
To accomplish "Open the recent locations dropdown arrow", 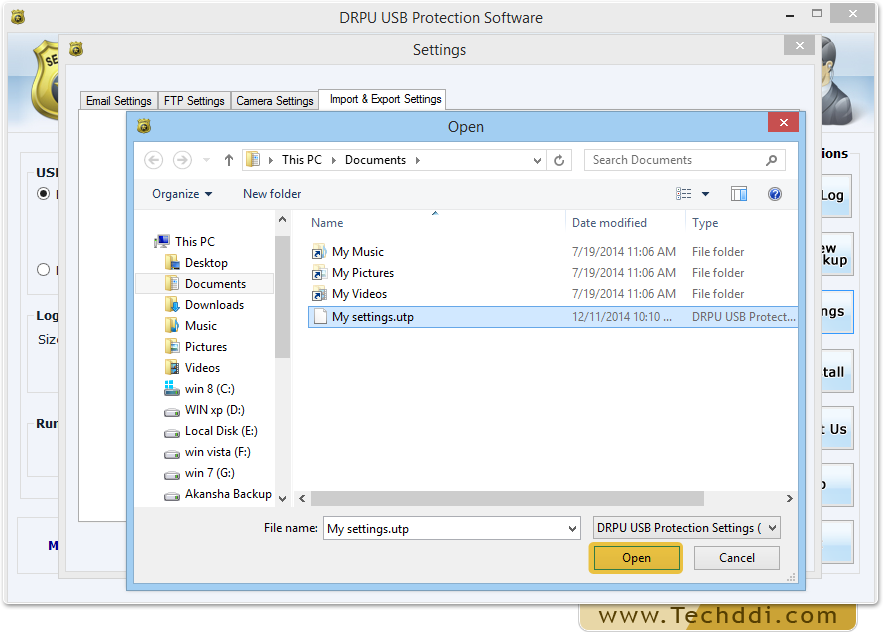I will 206,161.
